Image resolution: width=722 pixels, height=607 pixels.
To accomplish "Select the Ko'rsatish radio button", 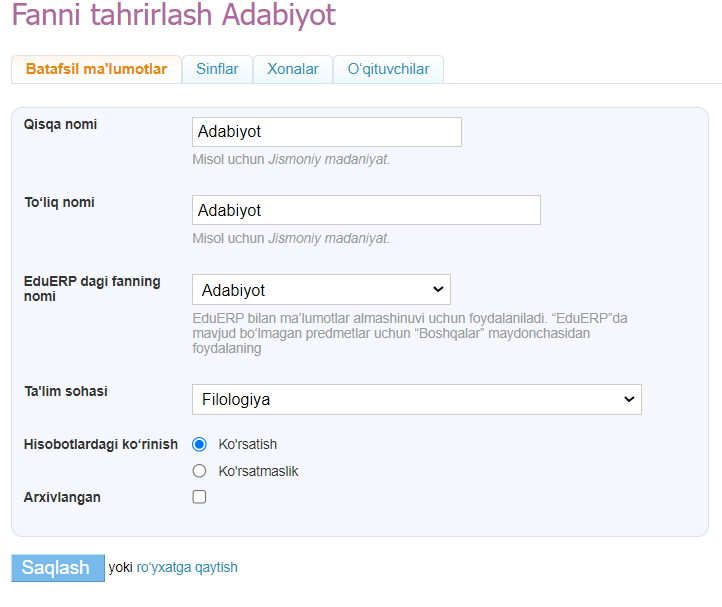I will [199, 444].
